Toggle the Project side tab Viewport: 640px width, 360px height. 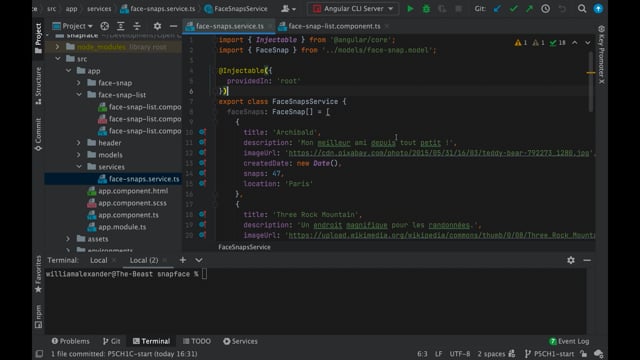[38, 38]
